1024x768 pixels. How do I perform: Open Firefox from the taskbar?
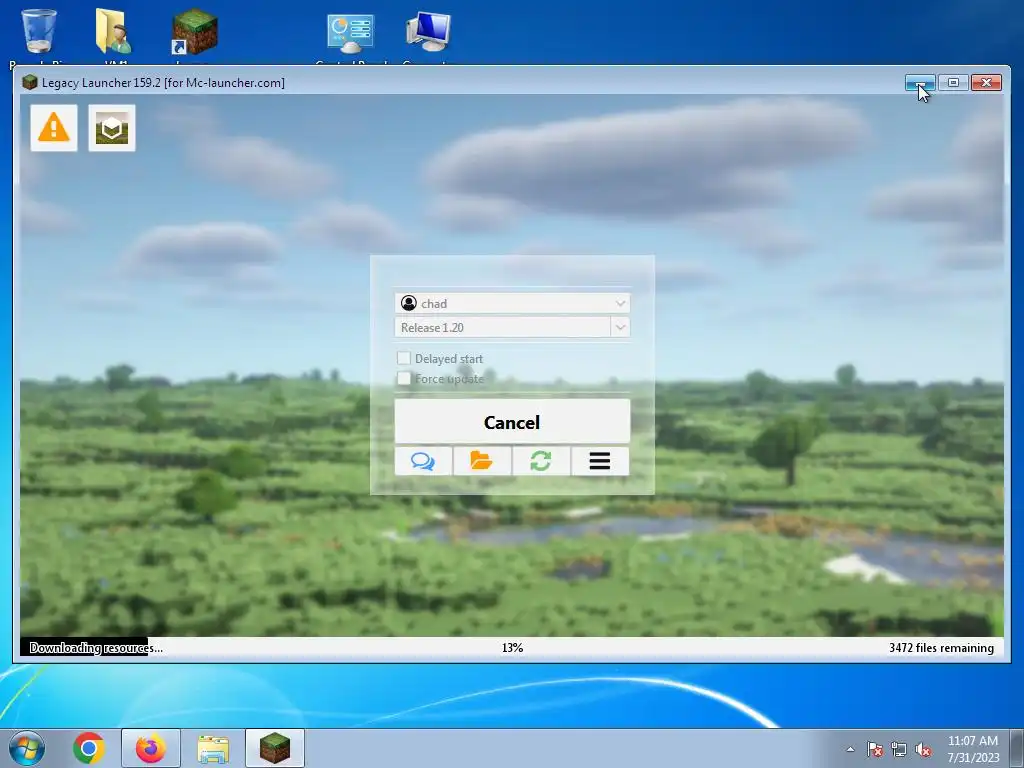point(151,748)
